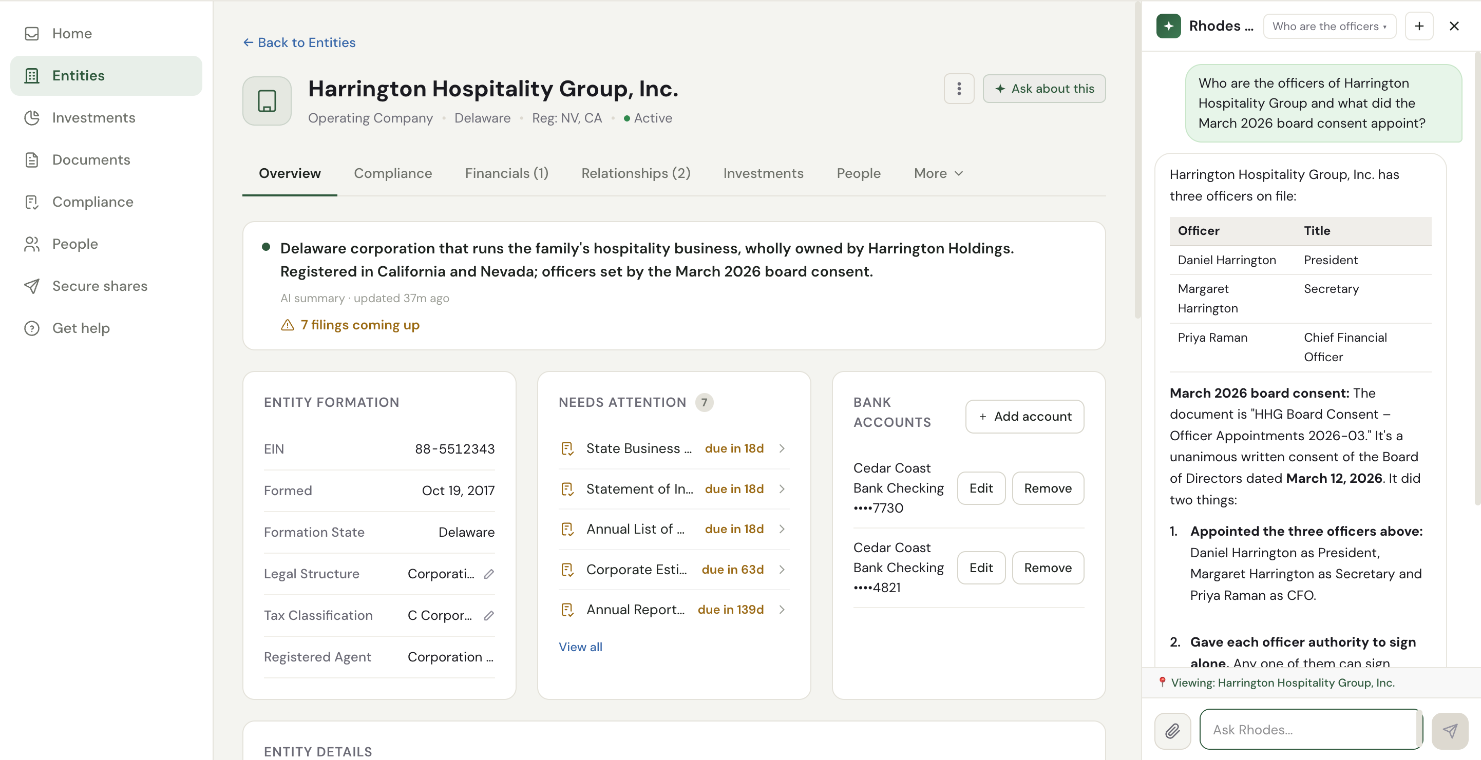Open the chat history dropdown 'Who are the officers'
The height and width of the screenshot is (760, 1481).
click(x=1330, y=26)
